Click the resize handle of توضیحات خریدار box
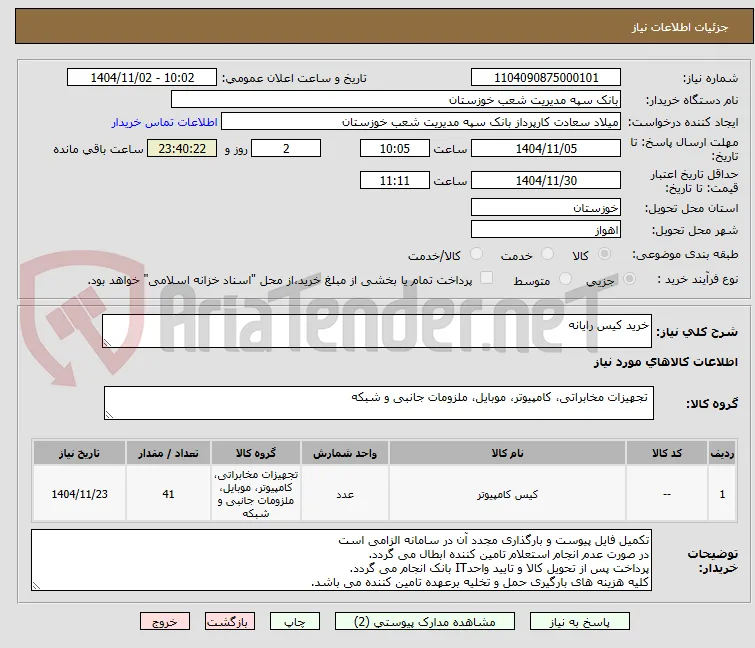The image size is (755, 648). tap(36, 585)
